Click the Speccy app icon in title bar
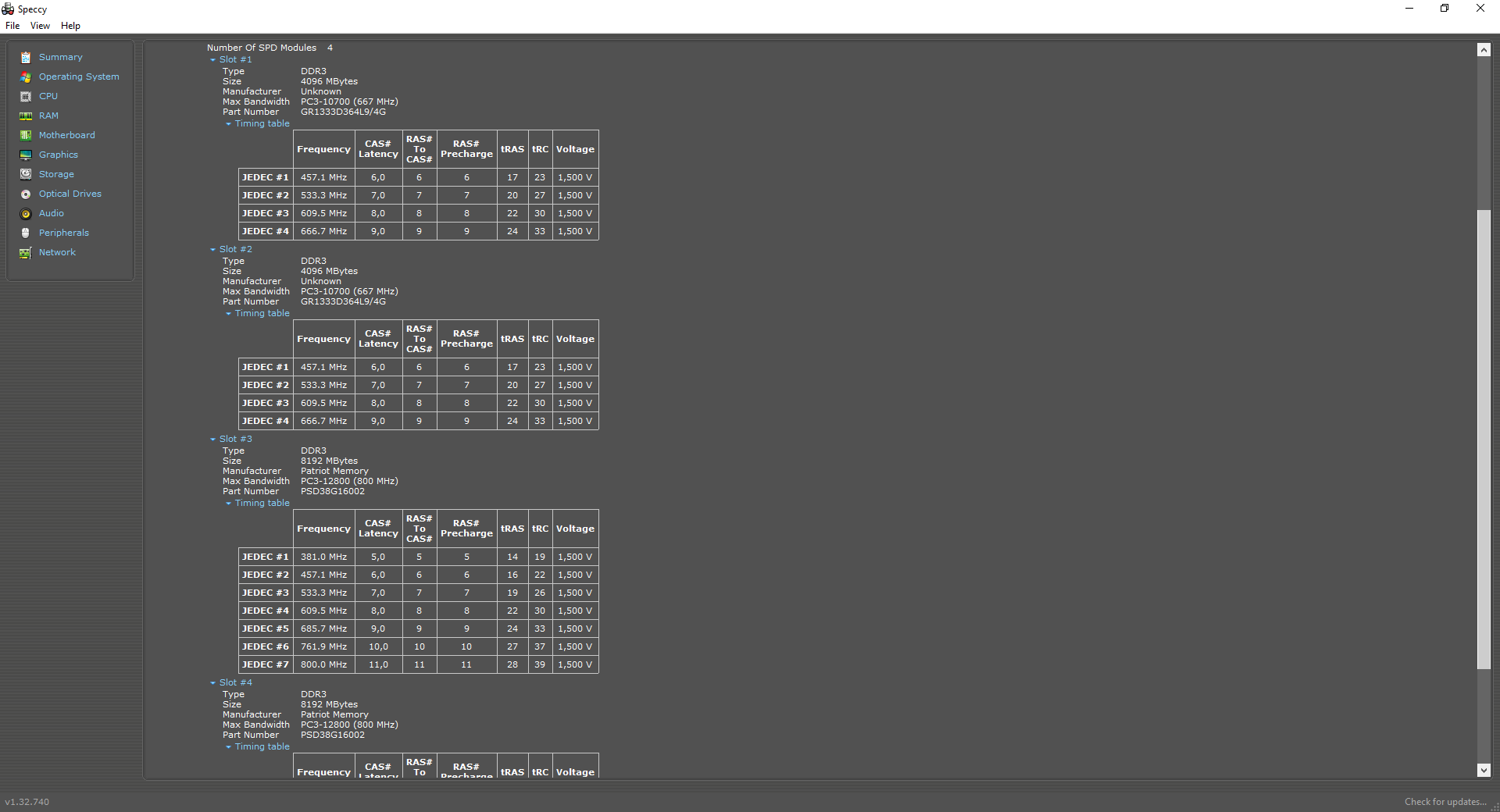Screen dimensions: 1500x812 pyautogui.click(x=8, y=9)
